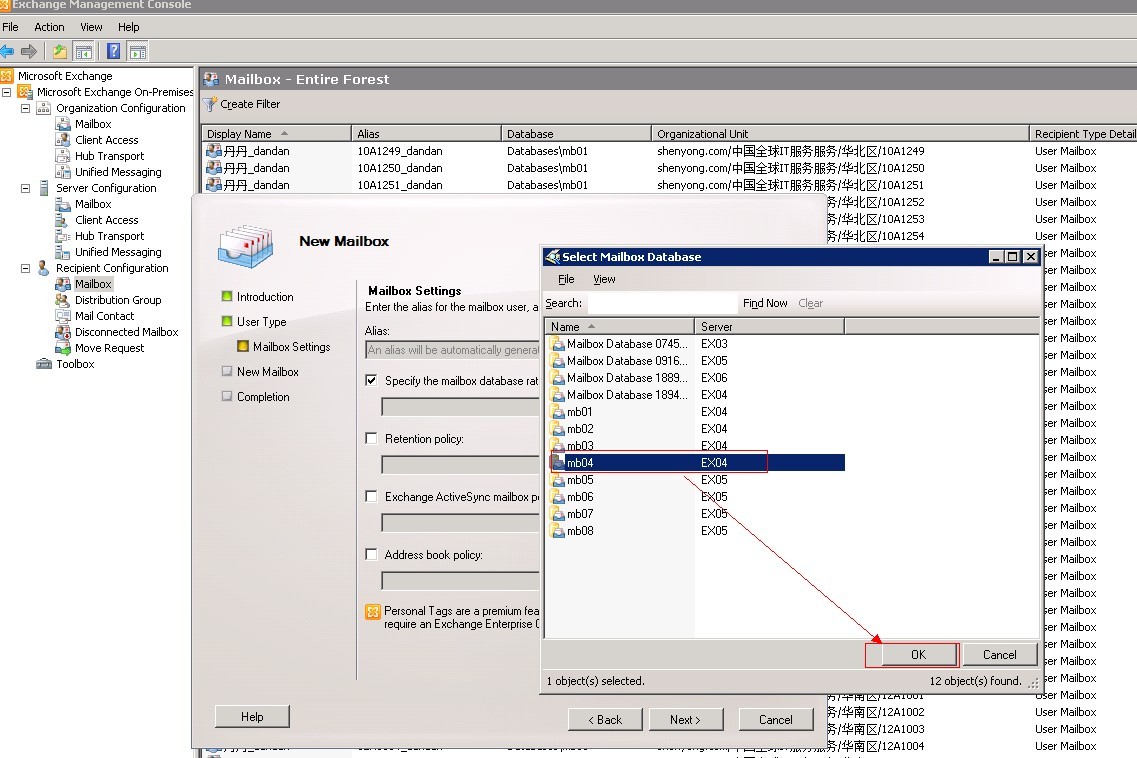Open the Distribution Group node
The height and width of the screenshot is (758, 1137).
117,300
